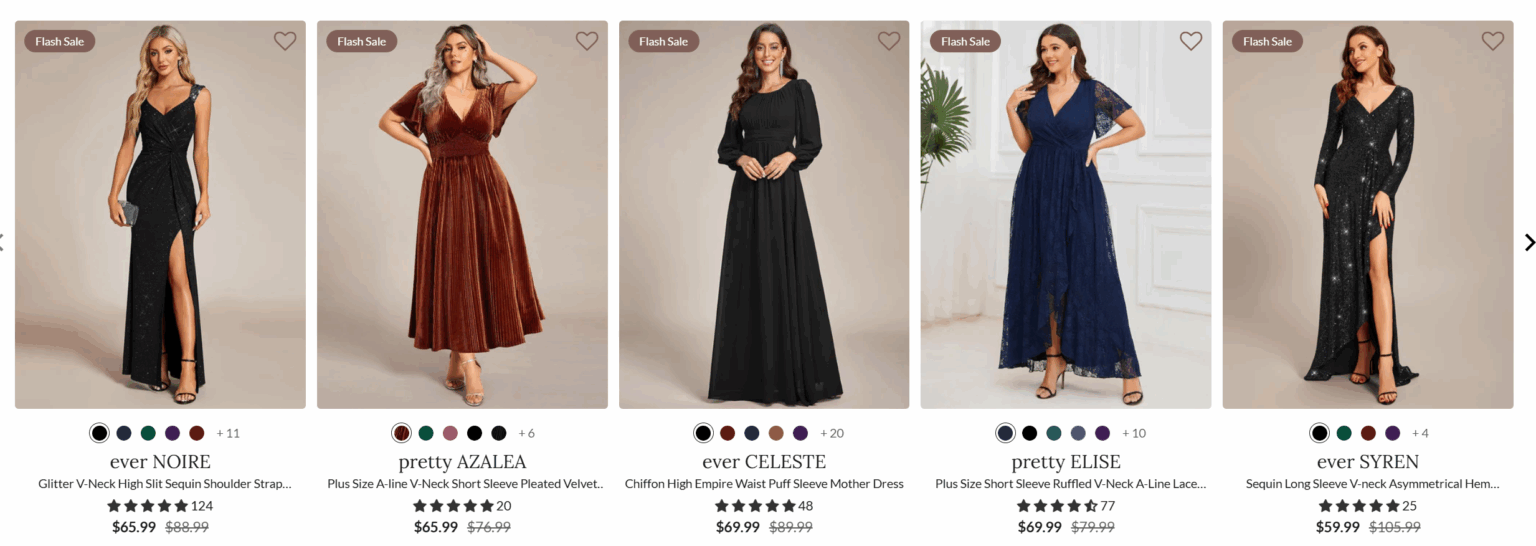View 77 reviews for pretty ELISE
Viewport: 1536px width, 546px height.
click(x=1107, y=506)
